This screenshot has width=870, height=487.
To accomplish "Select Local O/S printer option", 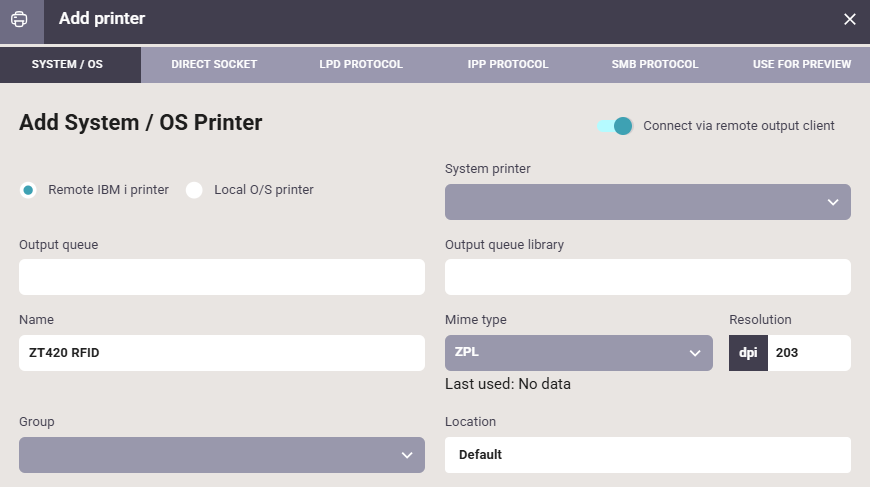I will 195,190.
